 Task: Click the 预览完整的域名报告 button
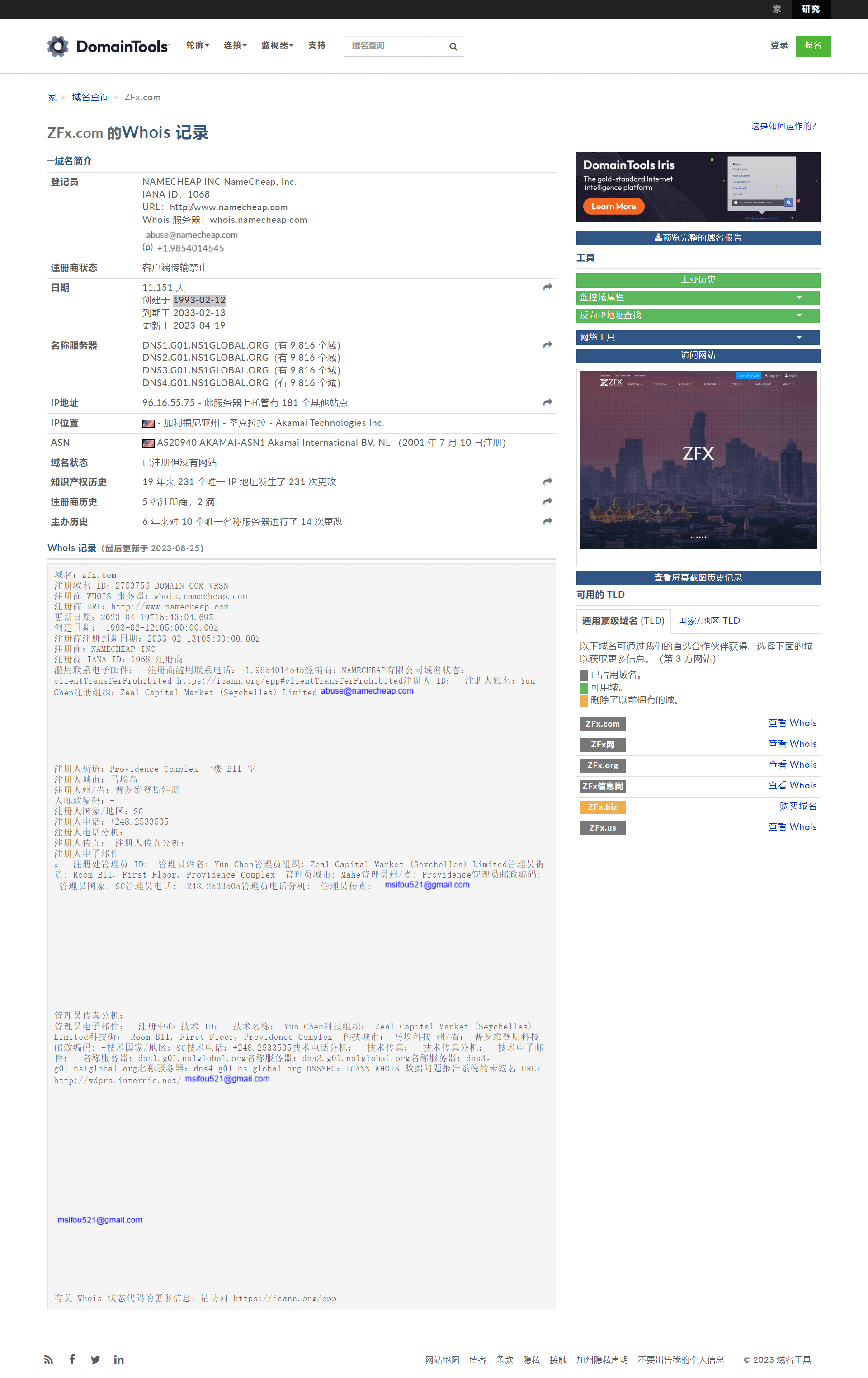pos(698,238)
